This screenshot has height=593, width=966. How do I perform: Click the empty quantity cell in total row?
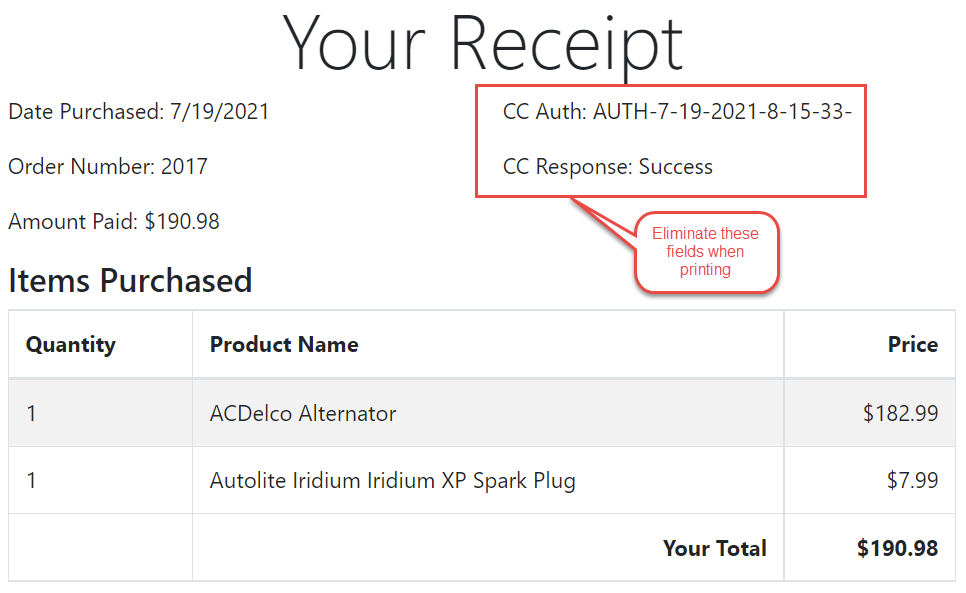pyautogui.click(x=100, y=548)
